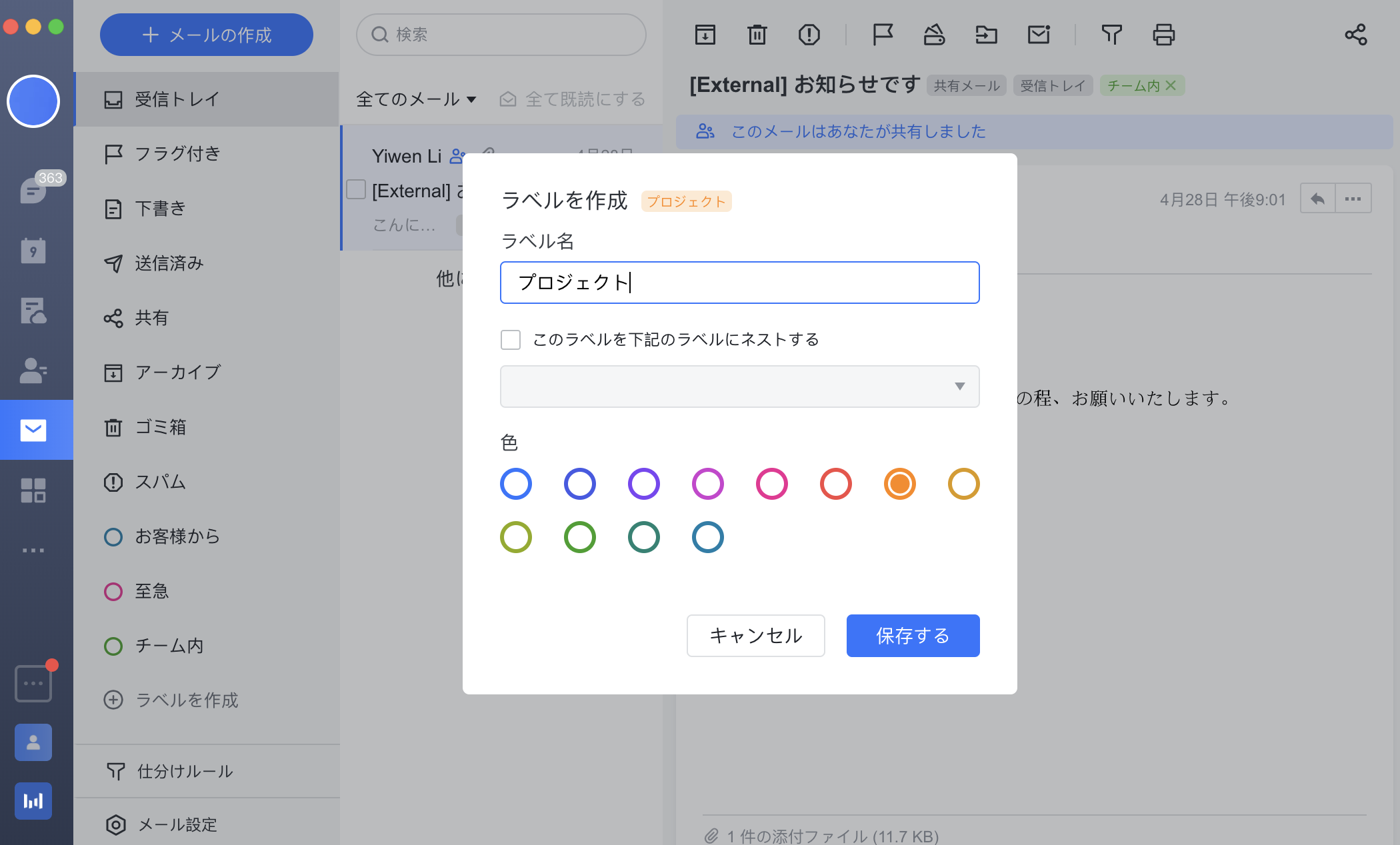Click the ラベル名 text input field
Screen dimensions: 1400x845
click(739, 283)
